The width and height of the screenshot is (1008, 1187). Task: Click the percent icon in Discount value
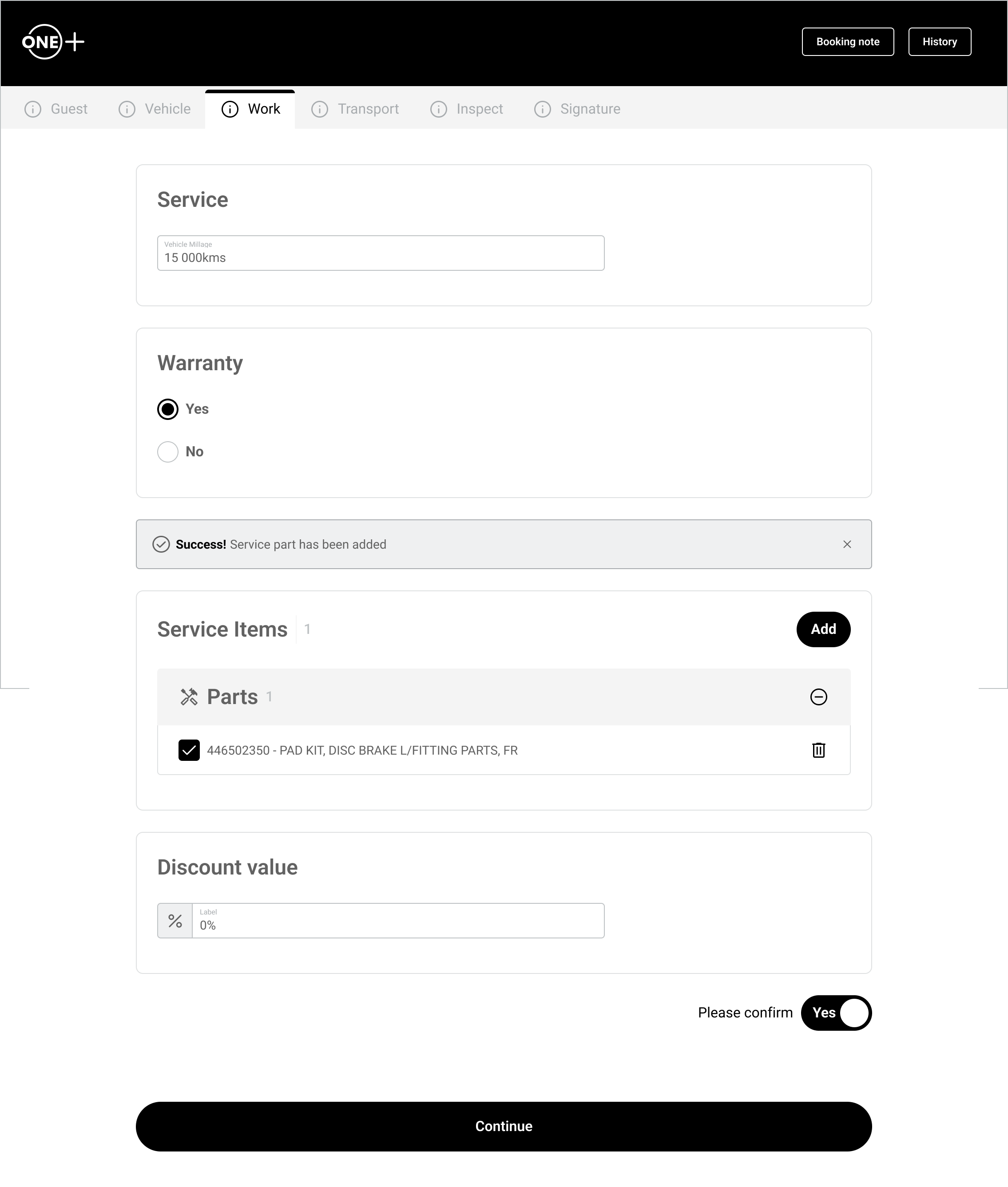[x=175, y=921]
